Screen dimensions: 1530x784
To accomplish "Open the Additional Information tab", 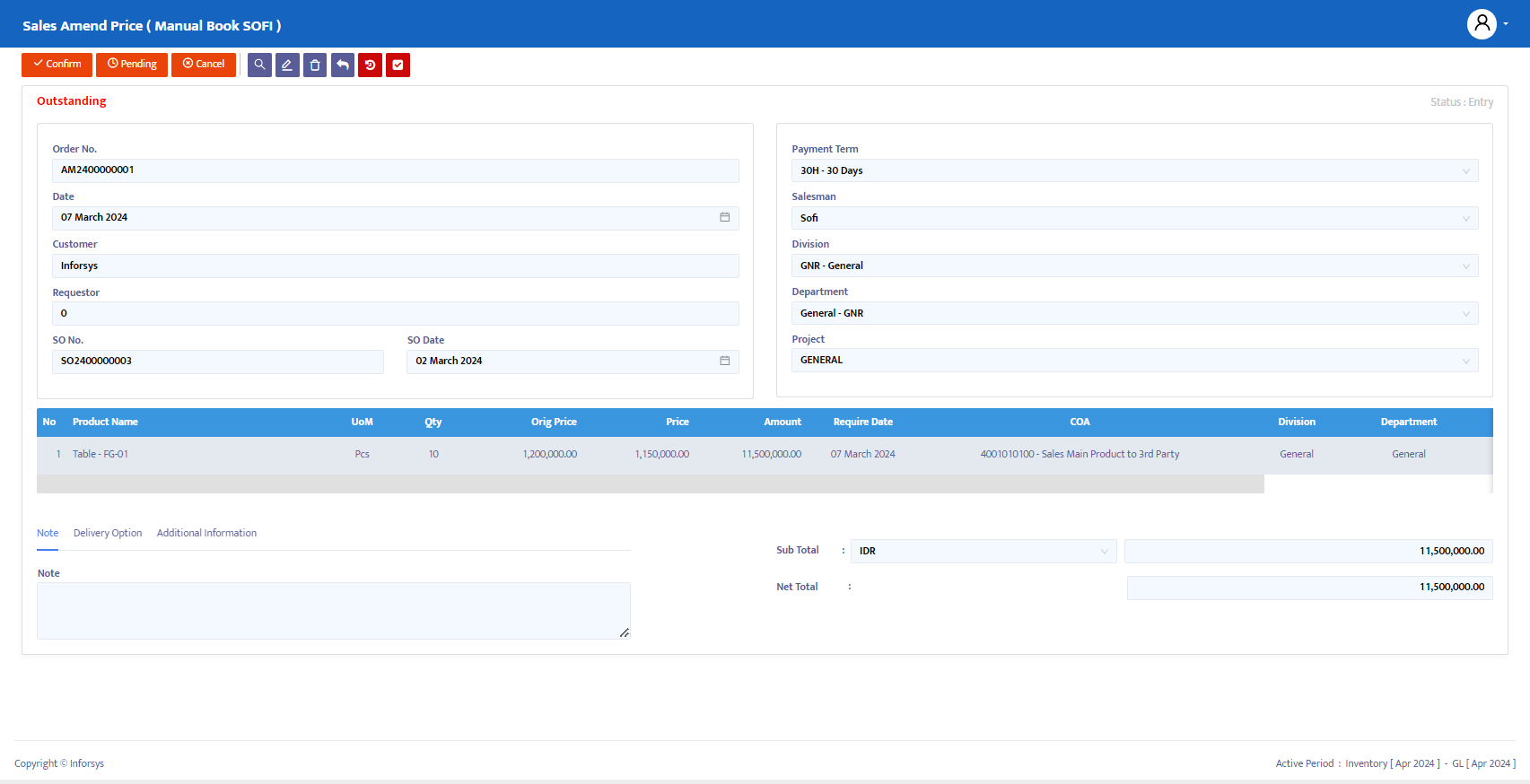I will pos(206,533).
